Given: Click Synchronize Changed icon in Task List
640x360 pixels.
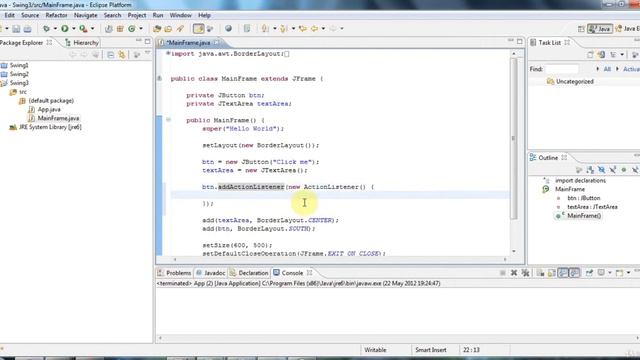Looking at the screenshot, I should coord(601,55).
